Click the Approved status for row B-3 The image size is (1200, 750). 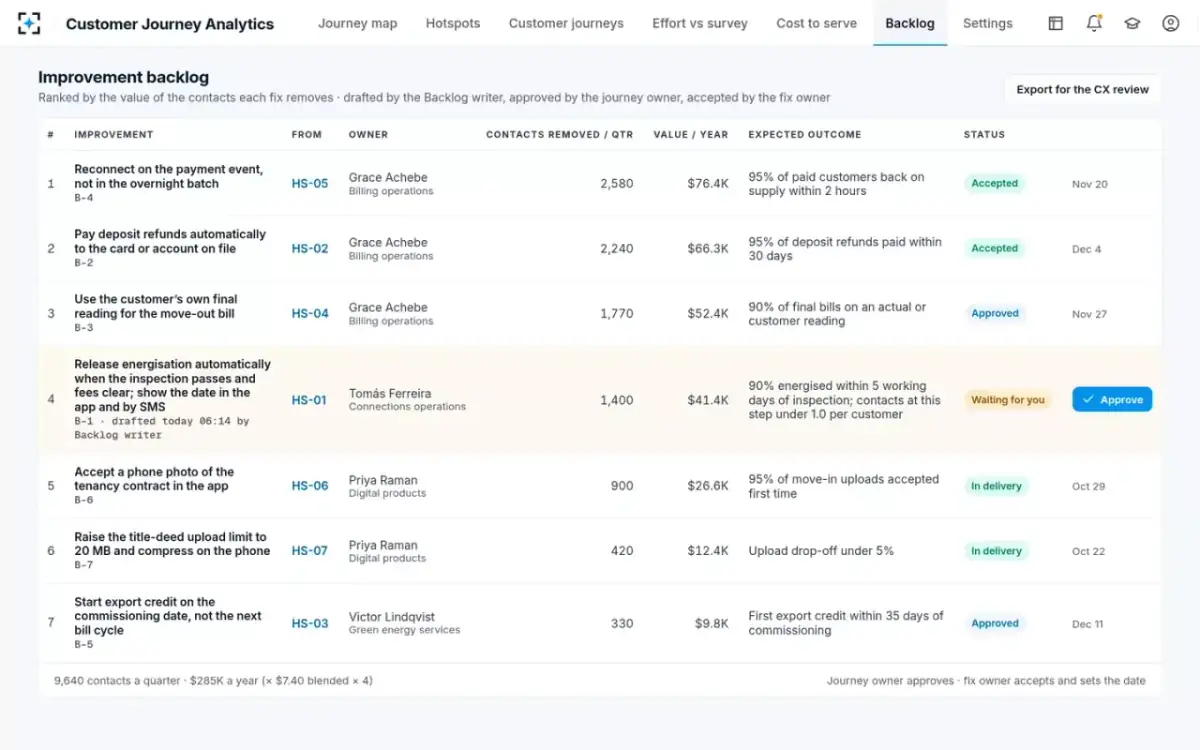[995, 314]
